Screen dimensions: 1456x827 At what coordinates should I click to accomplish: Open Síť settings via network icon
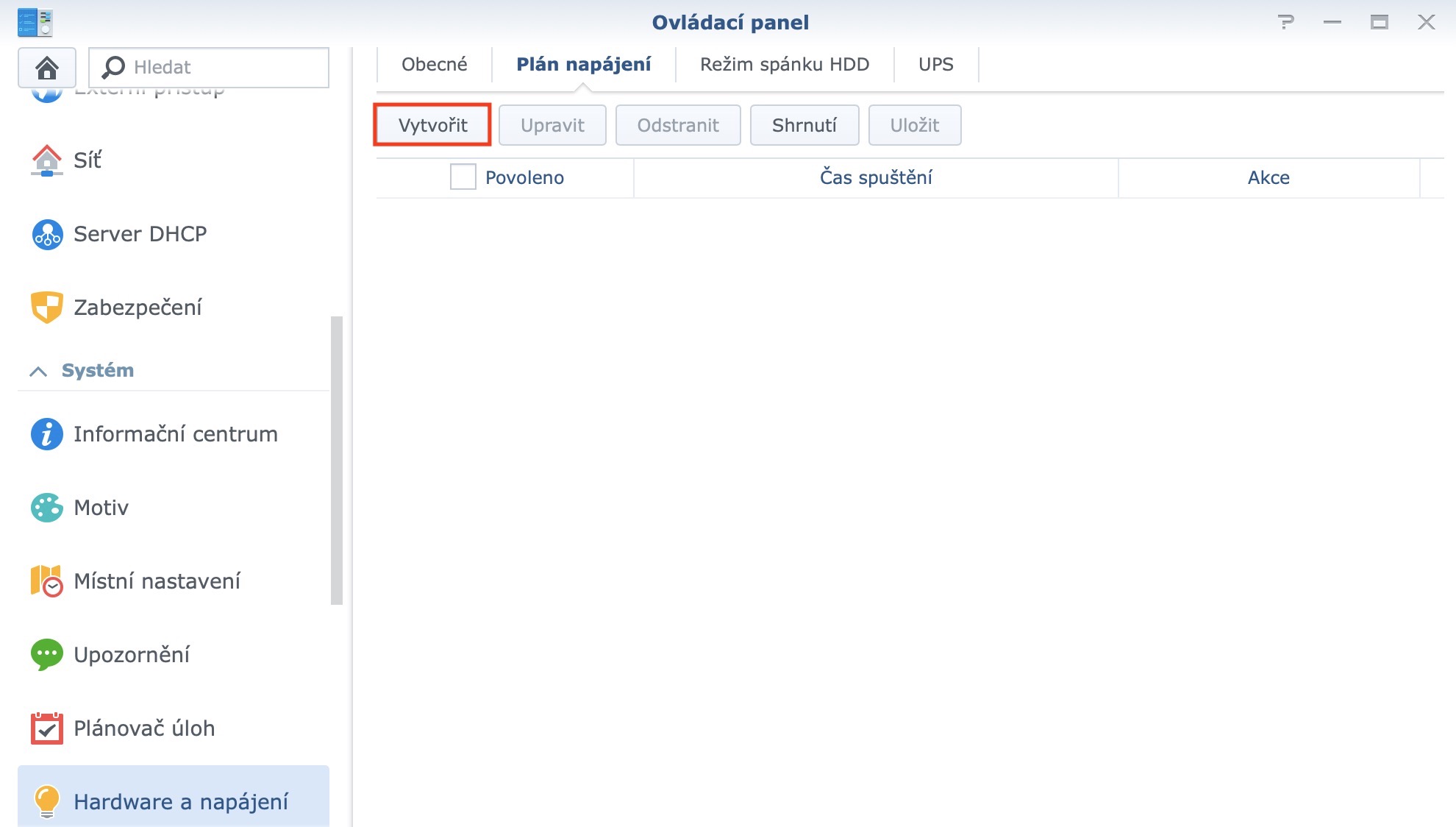(x=46, y=160)
